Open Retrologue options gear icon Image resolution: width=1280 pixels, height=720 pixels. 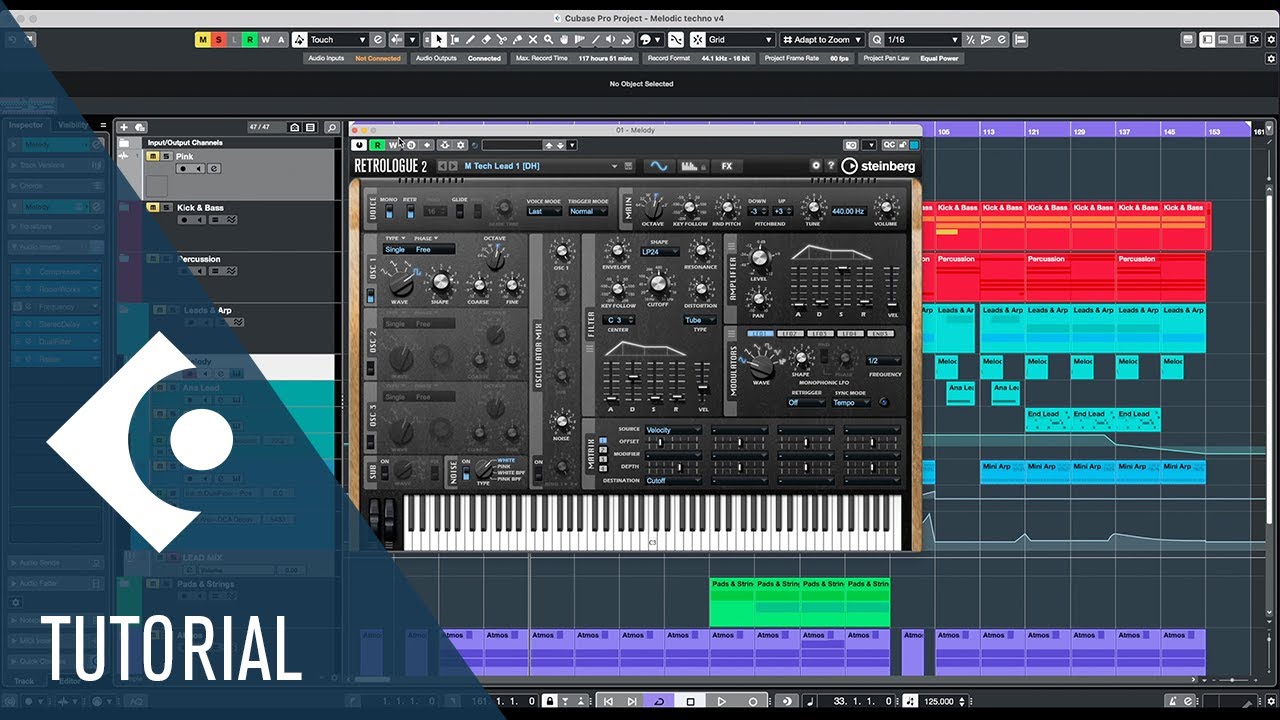816,166
